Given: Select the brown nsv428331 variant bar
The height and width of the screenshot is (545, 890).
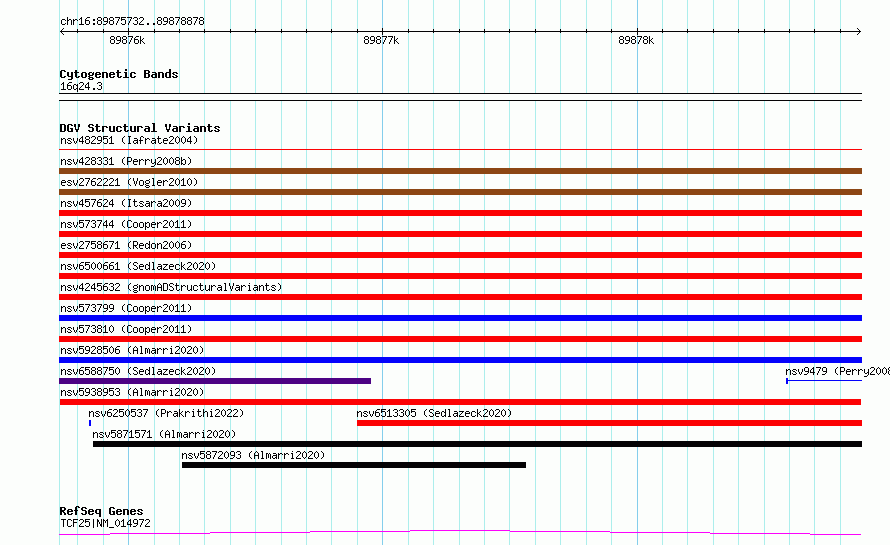Looking at the screenshot, I should click(x=460, y=171).
